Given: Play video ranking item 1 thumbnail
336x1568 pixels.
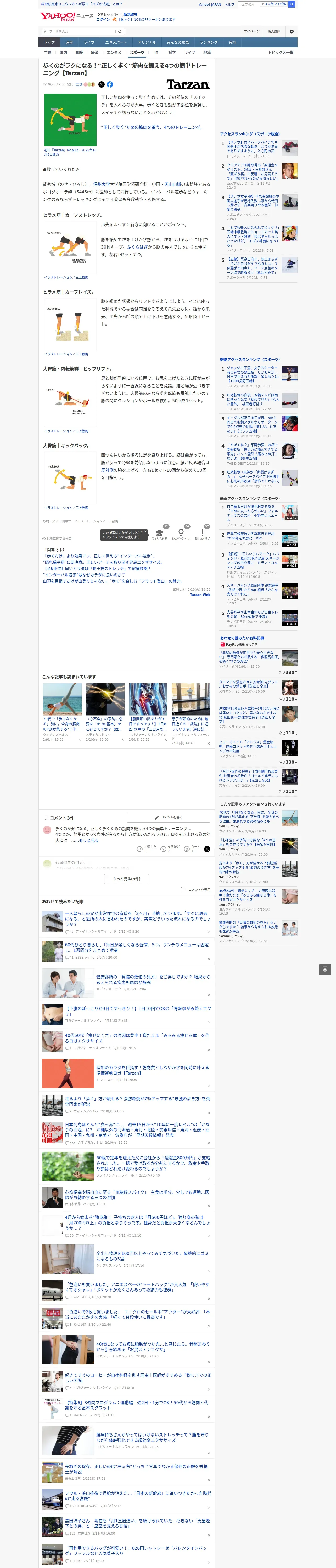Looking at the screenshot, I should 289,512.
